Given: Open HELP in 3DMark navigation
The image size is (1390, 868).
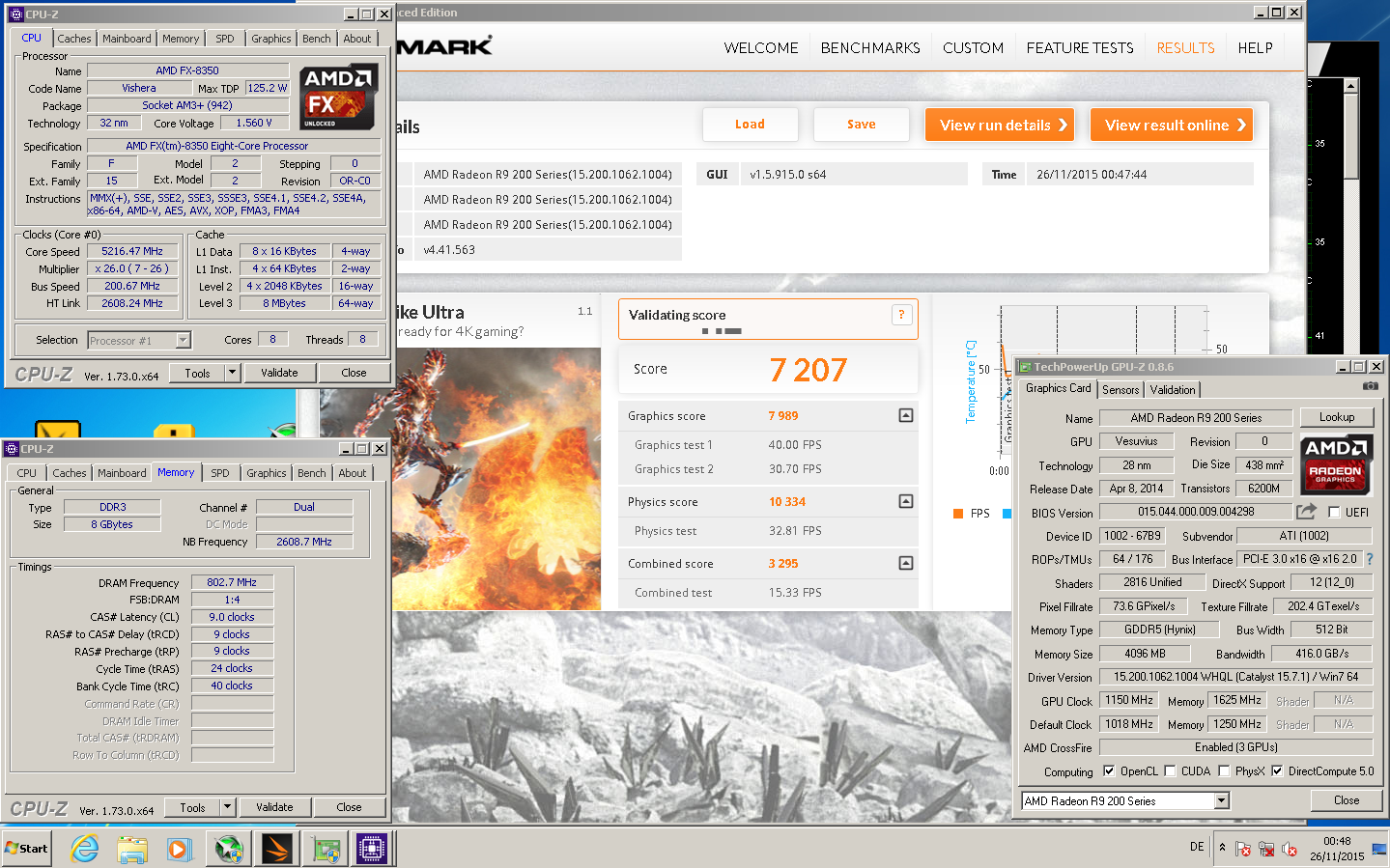Looking at the screenshot, I should click(1255, 47).
